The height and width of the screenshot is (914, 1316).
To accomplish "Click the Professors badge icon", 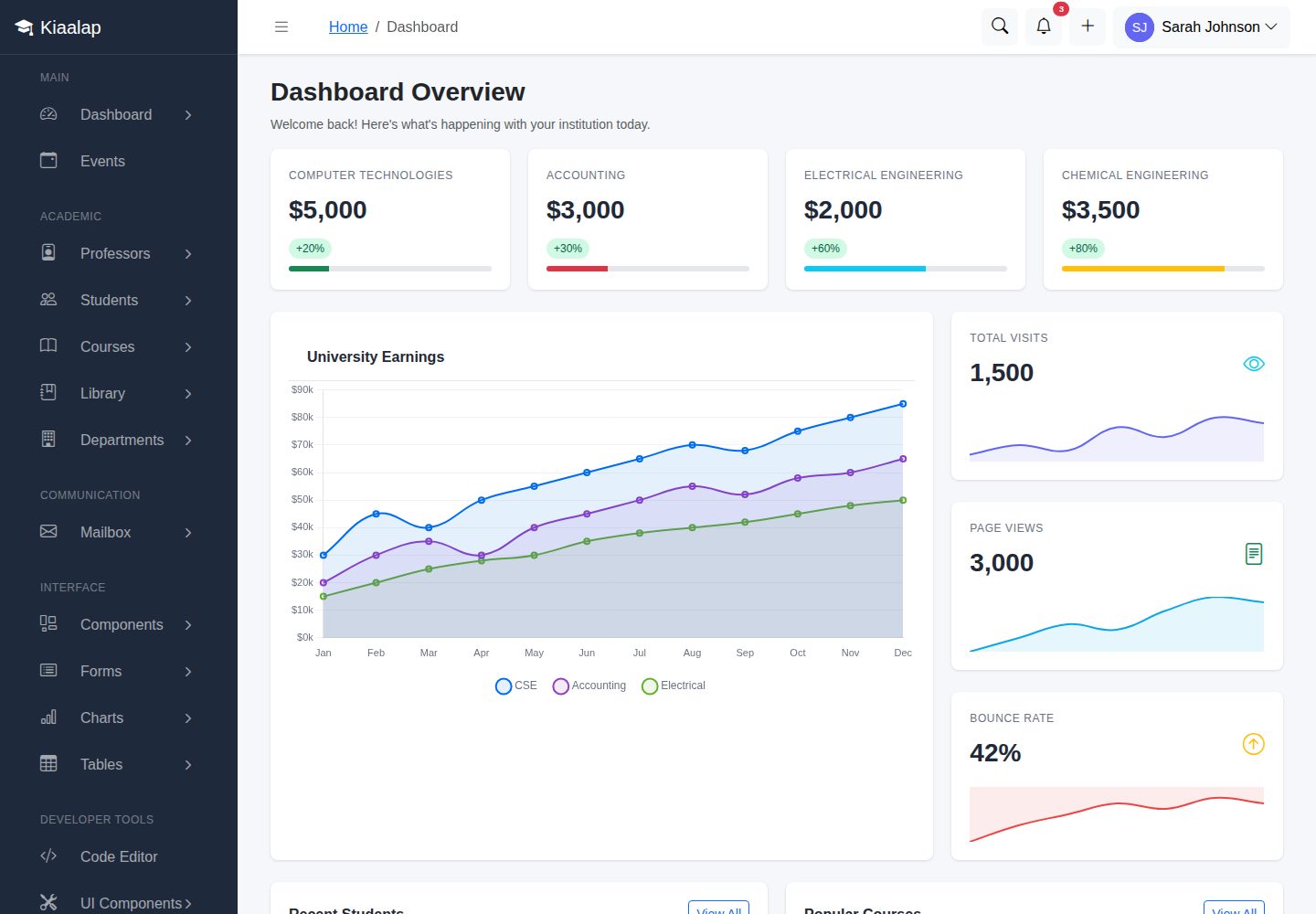I will click(x=48, y=253).
